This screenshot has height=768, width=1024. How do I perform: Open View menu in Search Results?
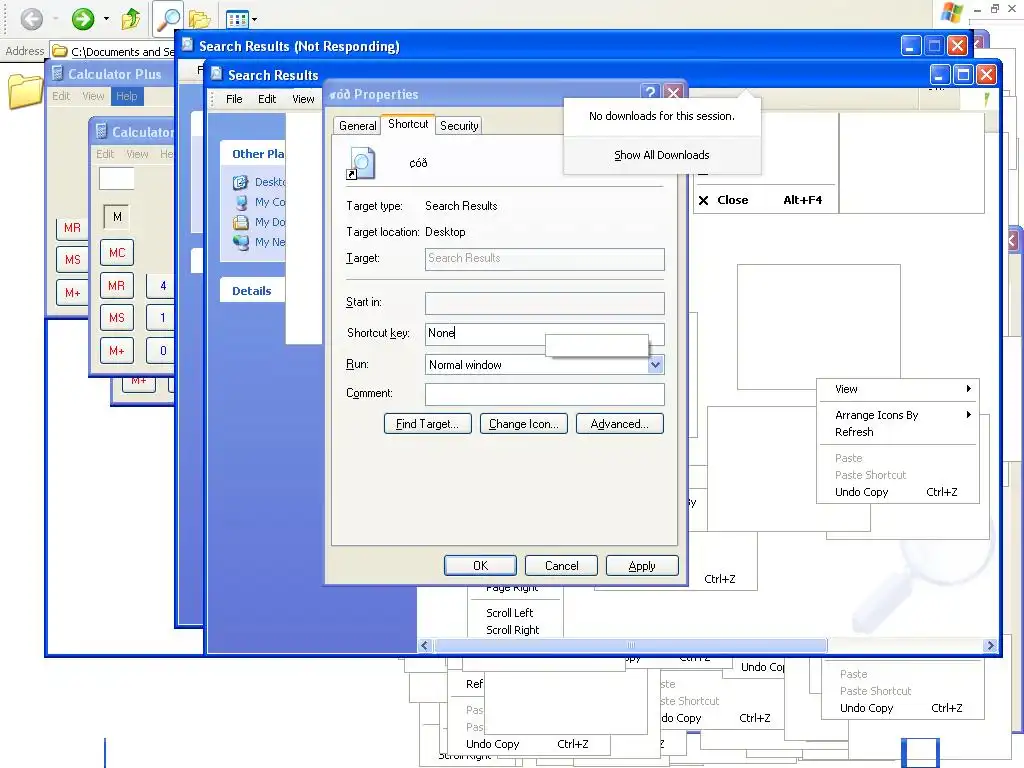[x=303, y=99]
